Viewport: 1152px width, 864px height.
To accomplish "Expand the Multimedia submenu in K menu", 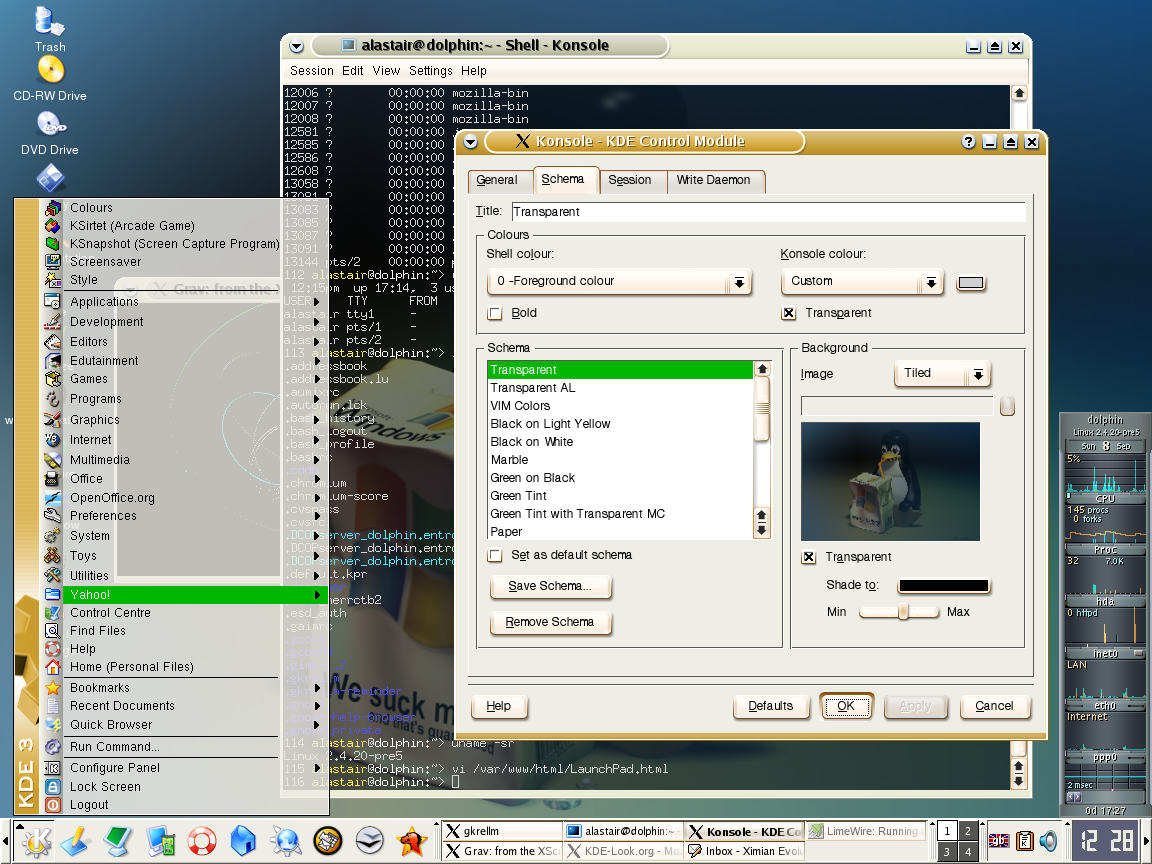I will point(184,460).
